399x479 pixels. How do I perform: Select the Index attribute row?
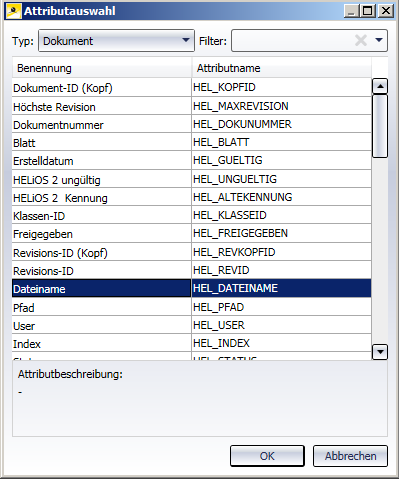coord(192,343)
